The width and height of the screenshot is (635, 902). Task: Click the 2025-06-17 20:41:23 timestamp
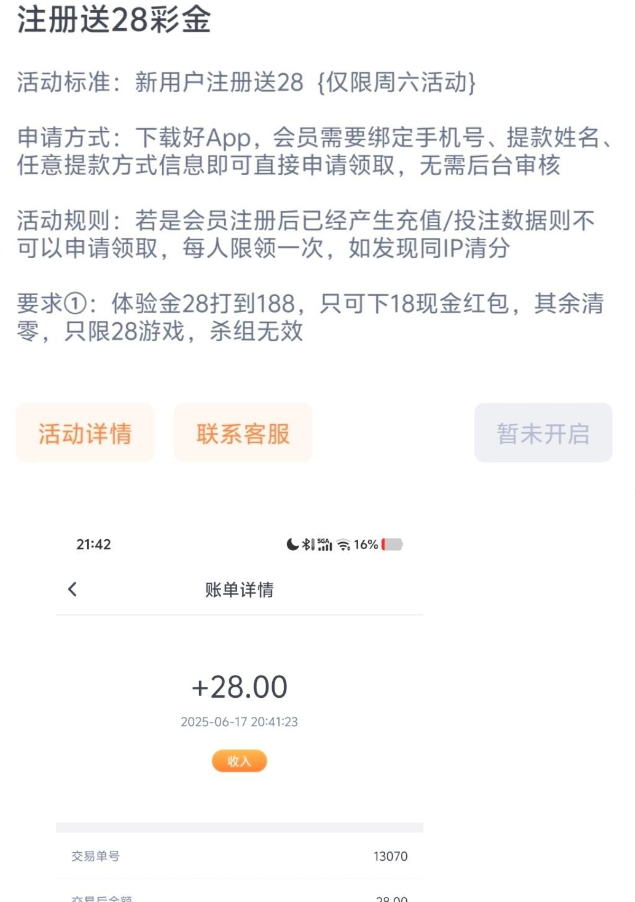(x=239, y=721)
